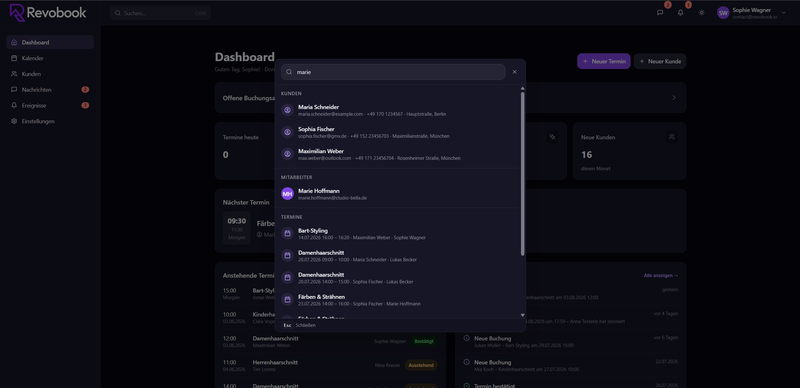Open Färben & Strähnen appointment on 23.07.2026
The width and height of the screenshot is (800, 388).
point(397,300)
